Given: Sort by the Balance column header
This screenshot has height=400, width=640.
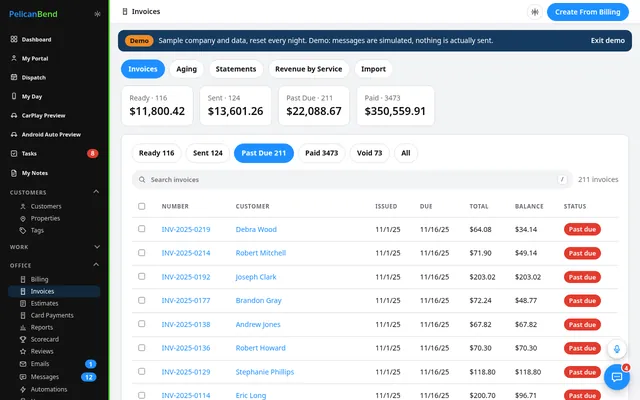Looking at the screenshot, I should click(529, 207).
